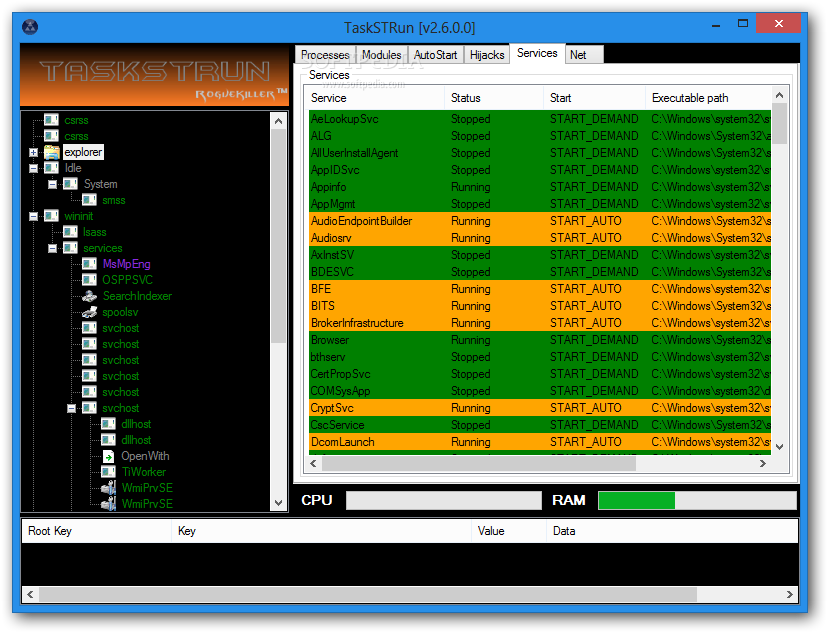This screenshot has height=633, width=828.
Task: Collapse the expanded svchost node
Action: (x=71, y=408)
